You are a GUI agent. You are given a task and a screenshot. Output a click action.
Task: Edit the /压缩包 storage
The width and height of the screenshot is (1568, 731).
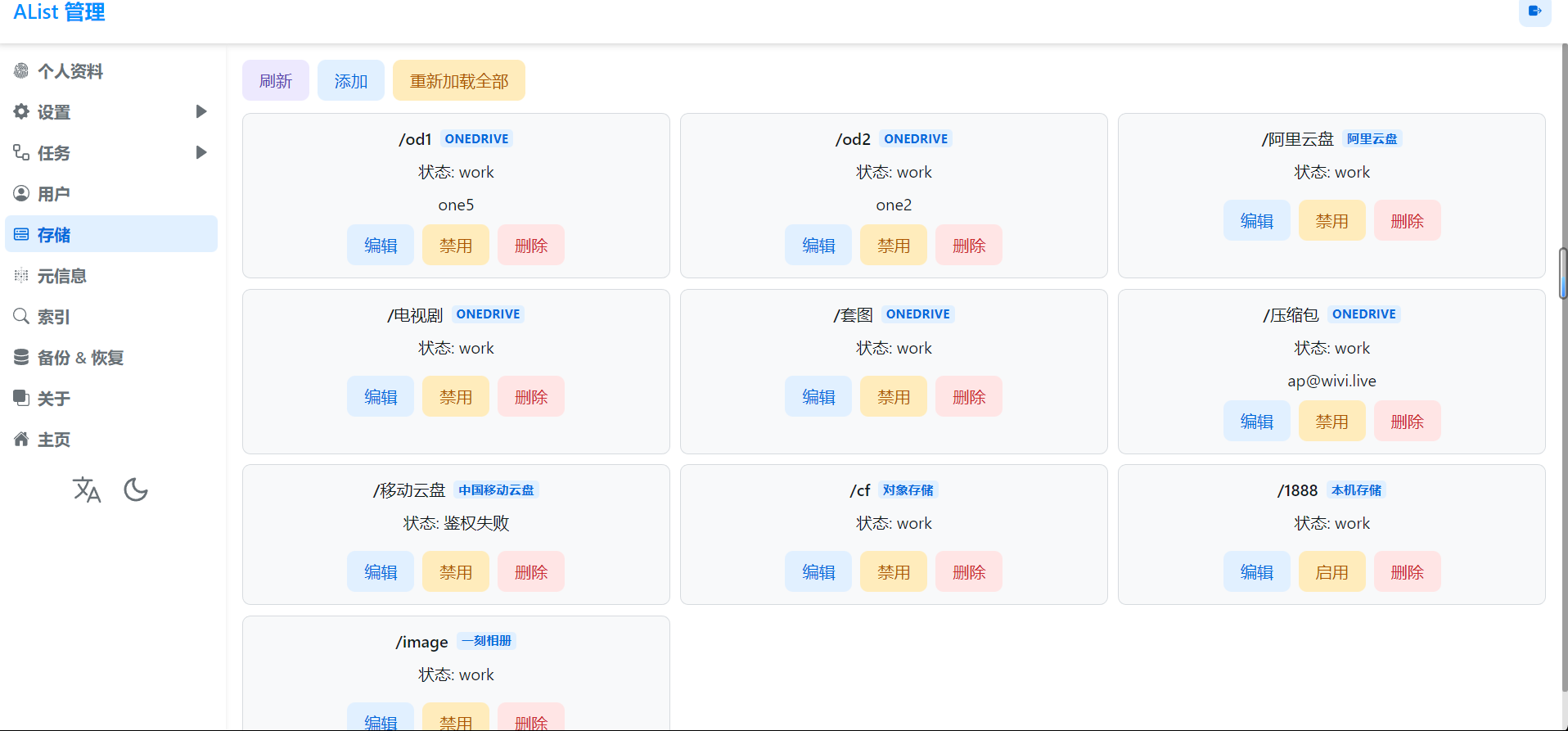tap(1257, 421)
